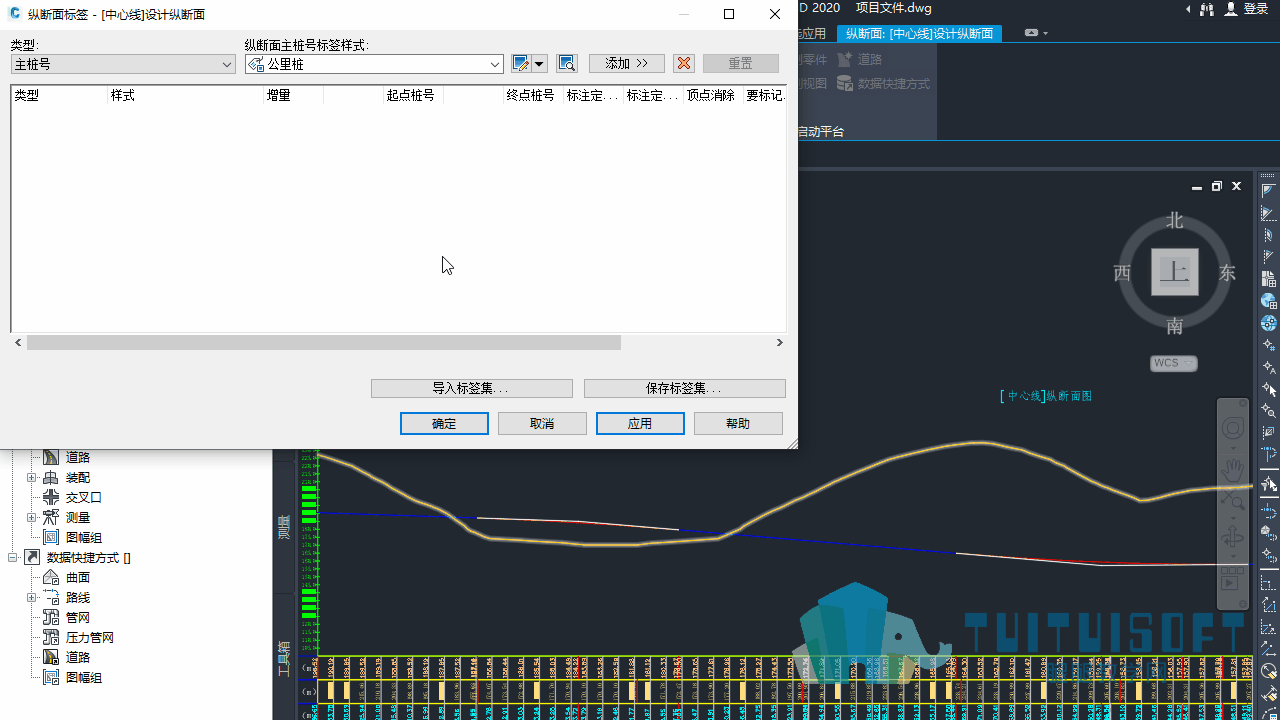The height and width of the screenshot is (720, 1280).
Task: Click the 取消 button
Action: tap(542, 423)
